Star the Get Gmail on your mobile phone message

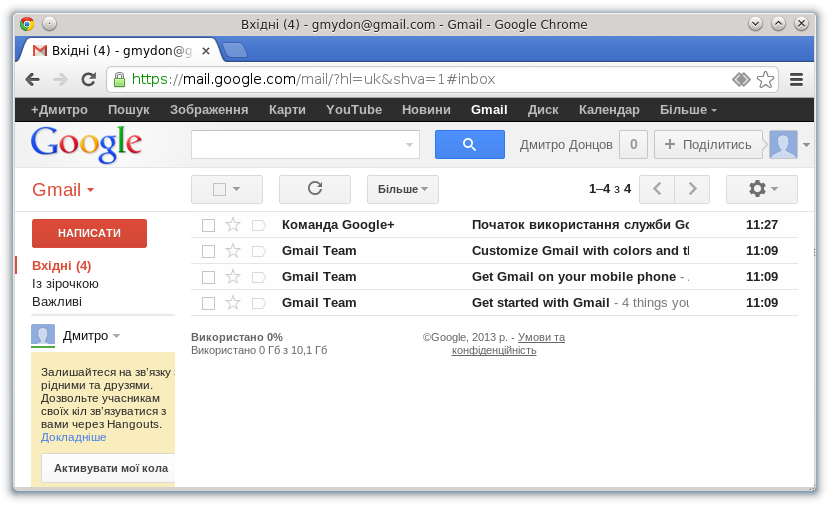point(233,277)
